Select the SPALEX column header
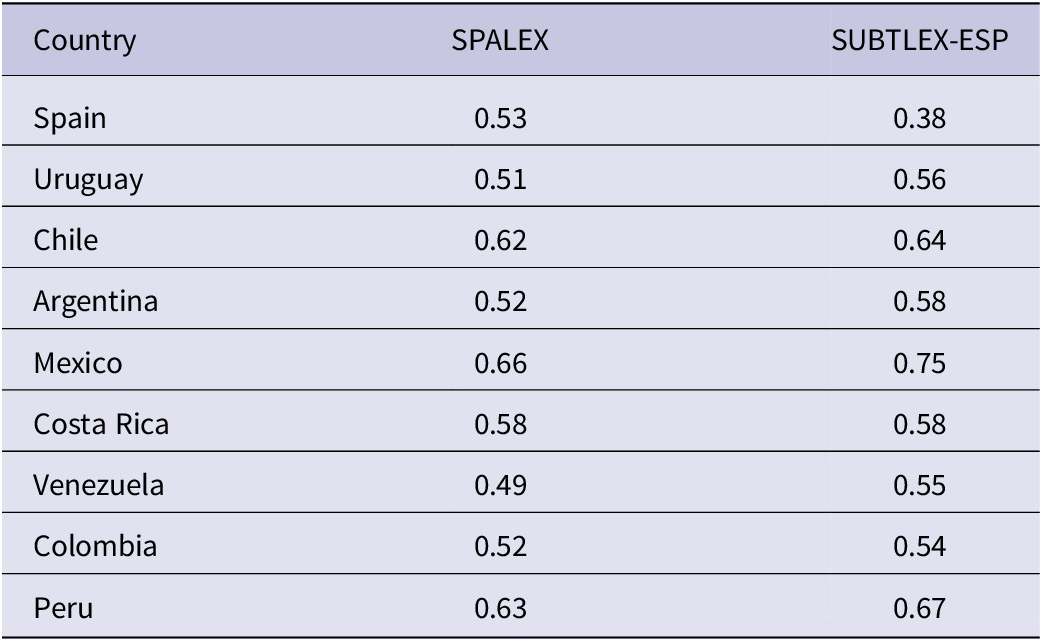 coord(500,42)
